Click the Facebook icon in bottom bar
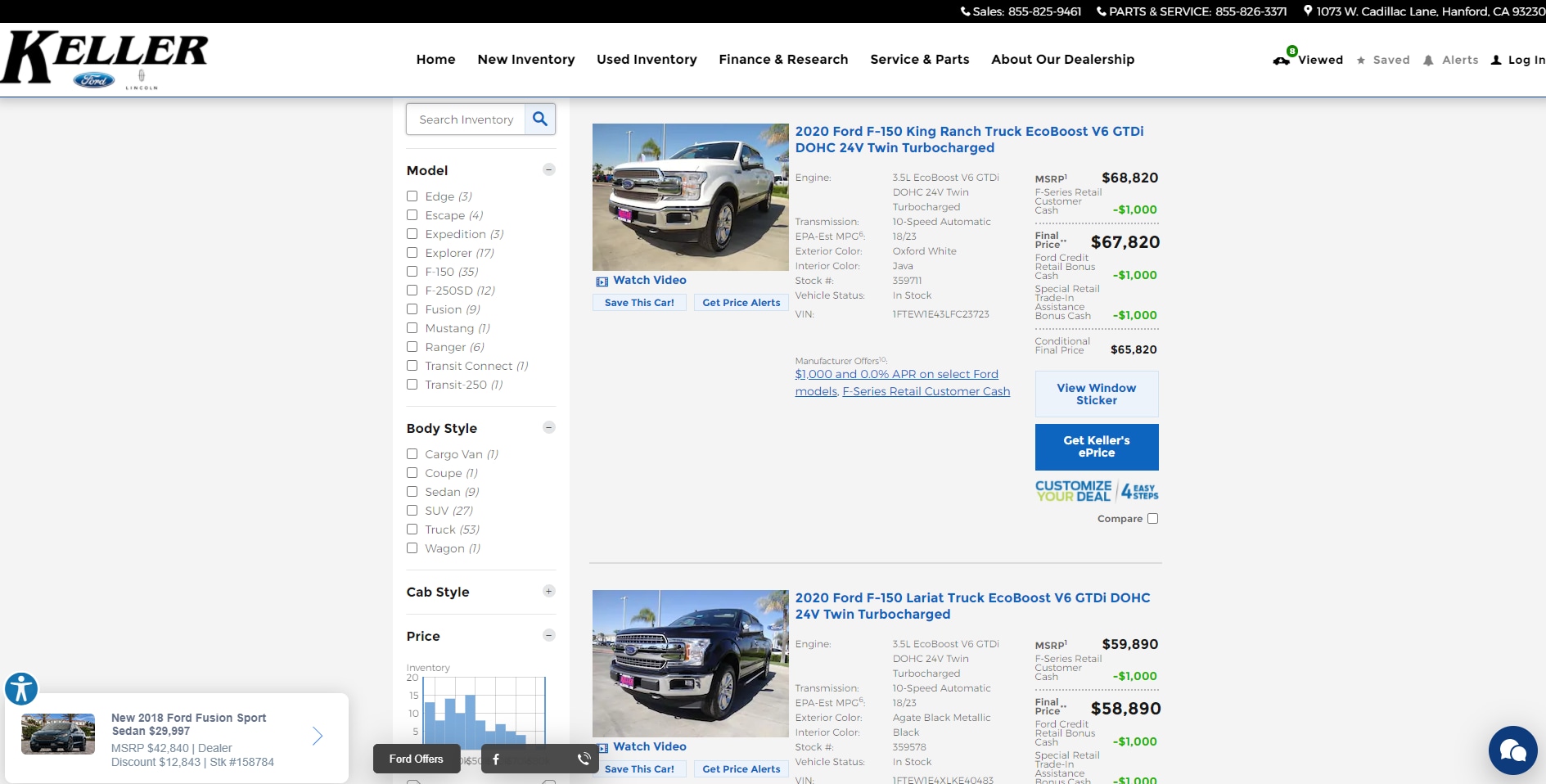Screen dimensions: 1546x784 tap(496, 759)
